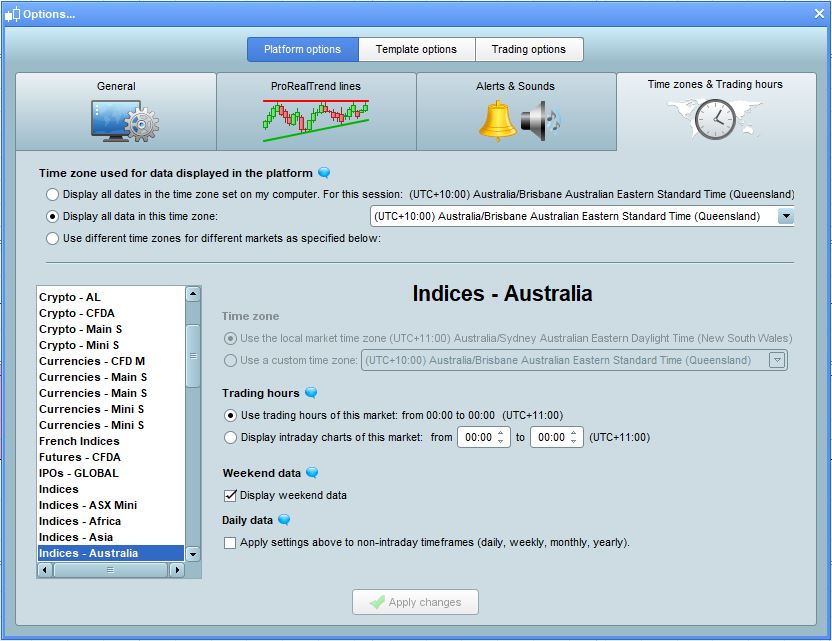Click stepper arrows on 'to' time field
832x641 pixels.
574,437
